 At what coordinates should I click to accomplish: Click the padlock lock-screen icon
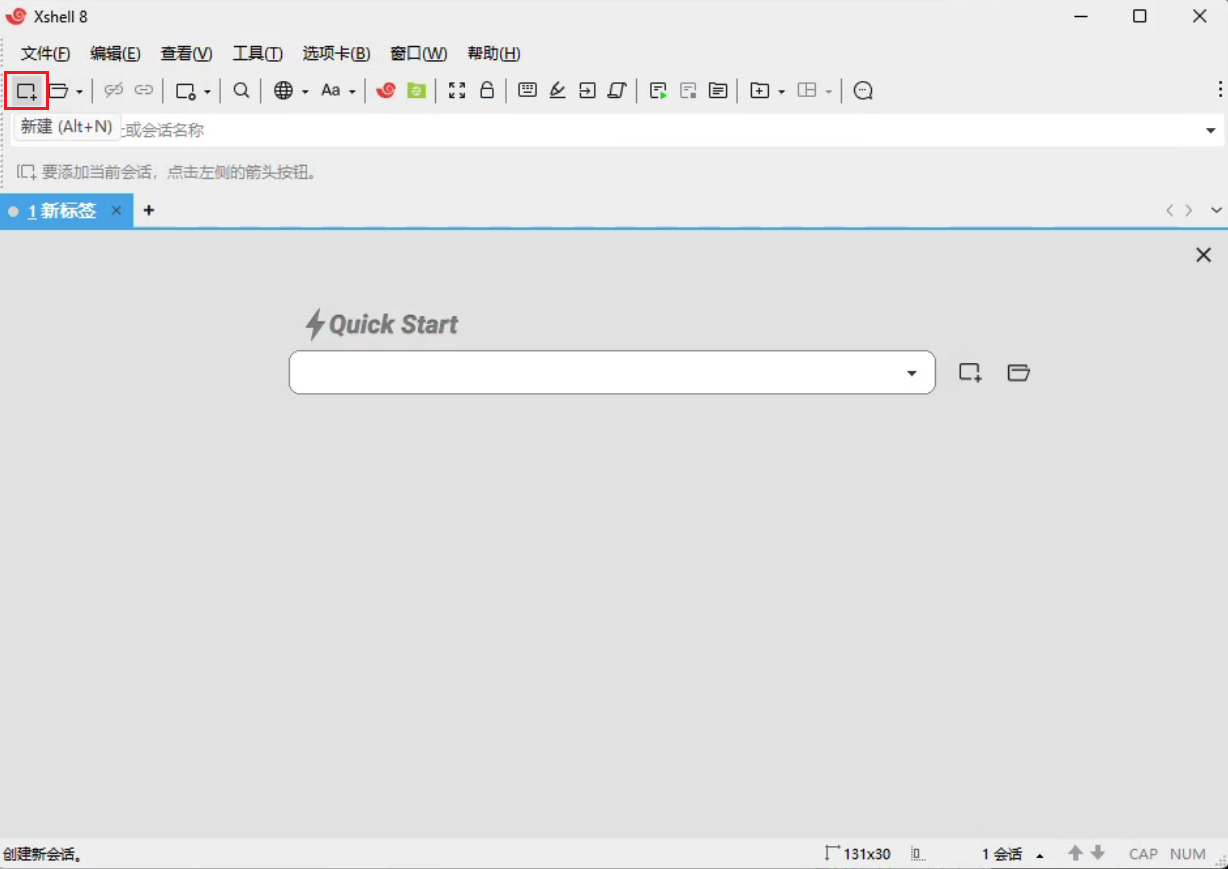487,91
